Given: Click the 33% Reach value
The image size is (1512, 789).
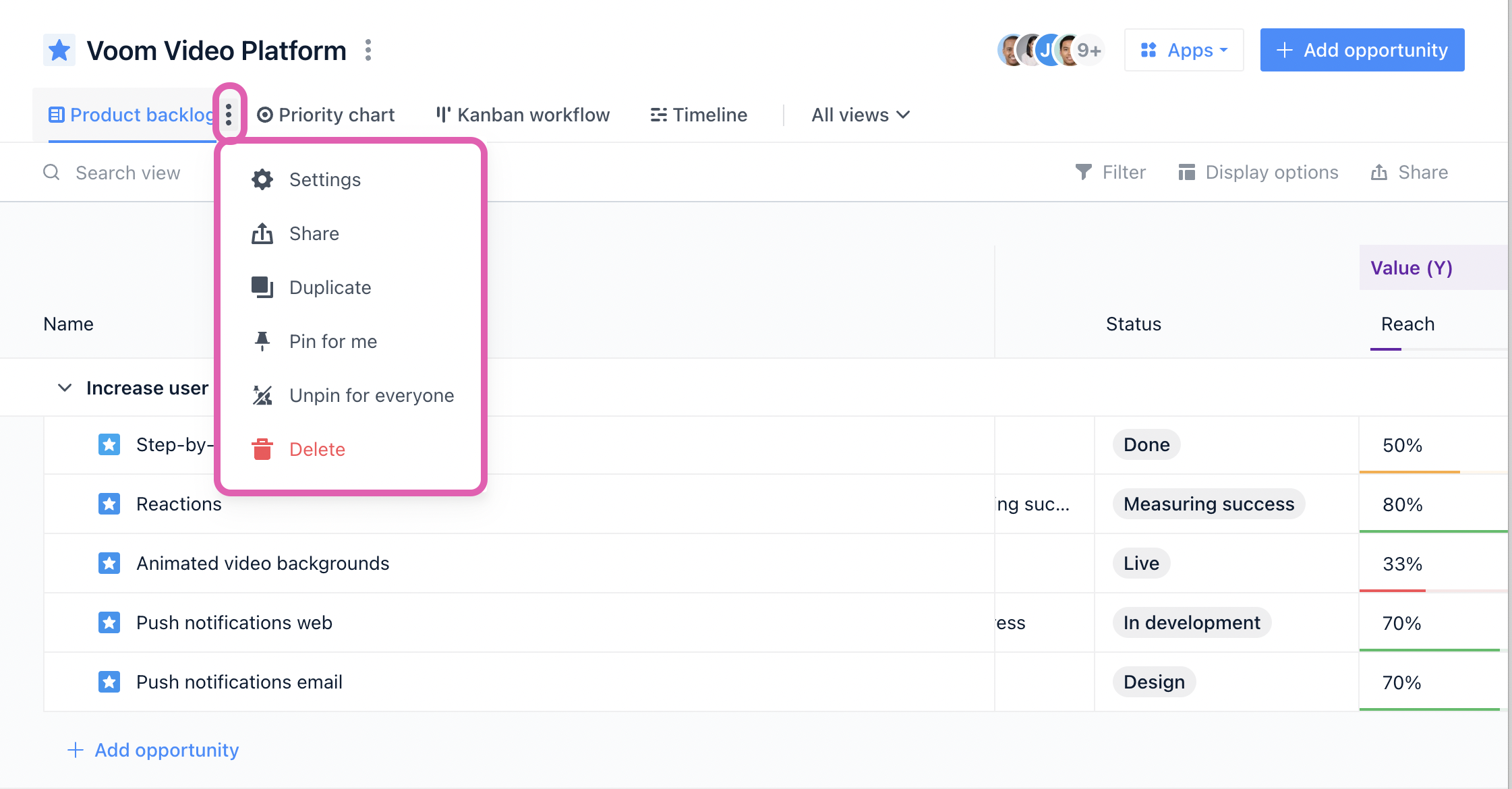Looking at the screenshot, I should [1402, 564].
